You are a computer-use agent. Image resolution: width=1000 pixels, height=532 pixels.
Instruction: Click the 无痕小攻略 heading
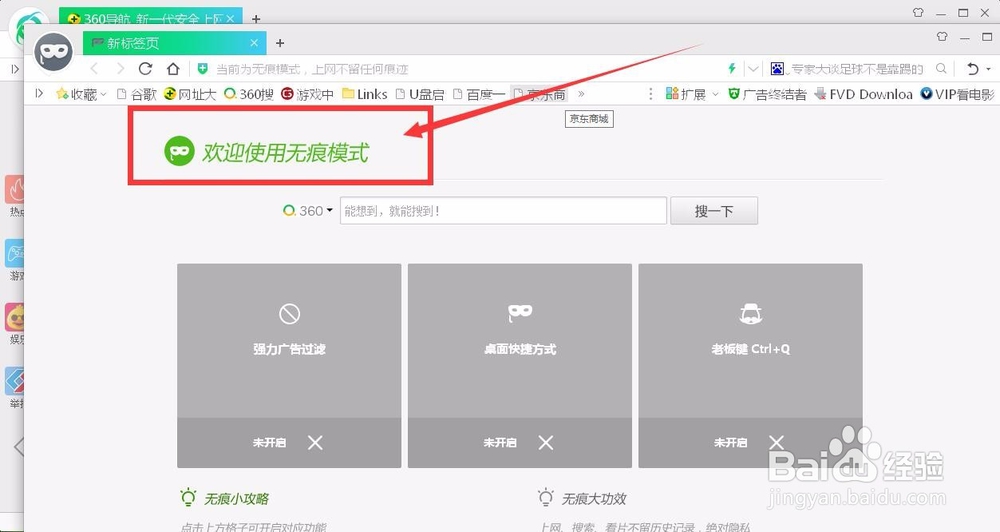coord(237,498)
